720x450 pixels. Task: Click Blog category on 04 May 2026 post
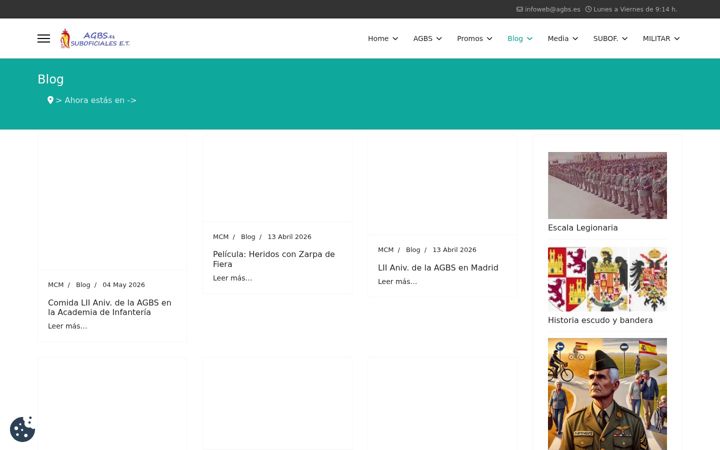[83, 285]
